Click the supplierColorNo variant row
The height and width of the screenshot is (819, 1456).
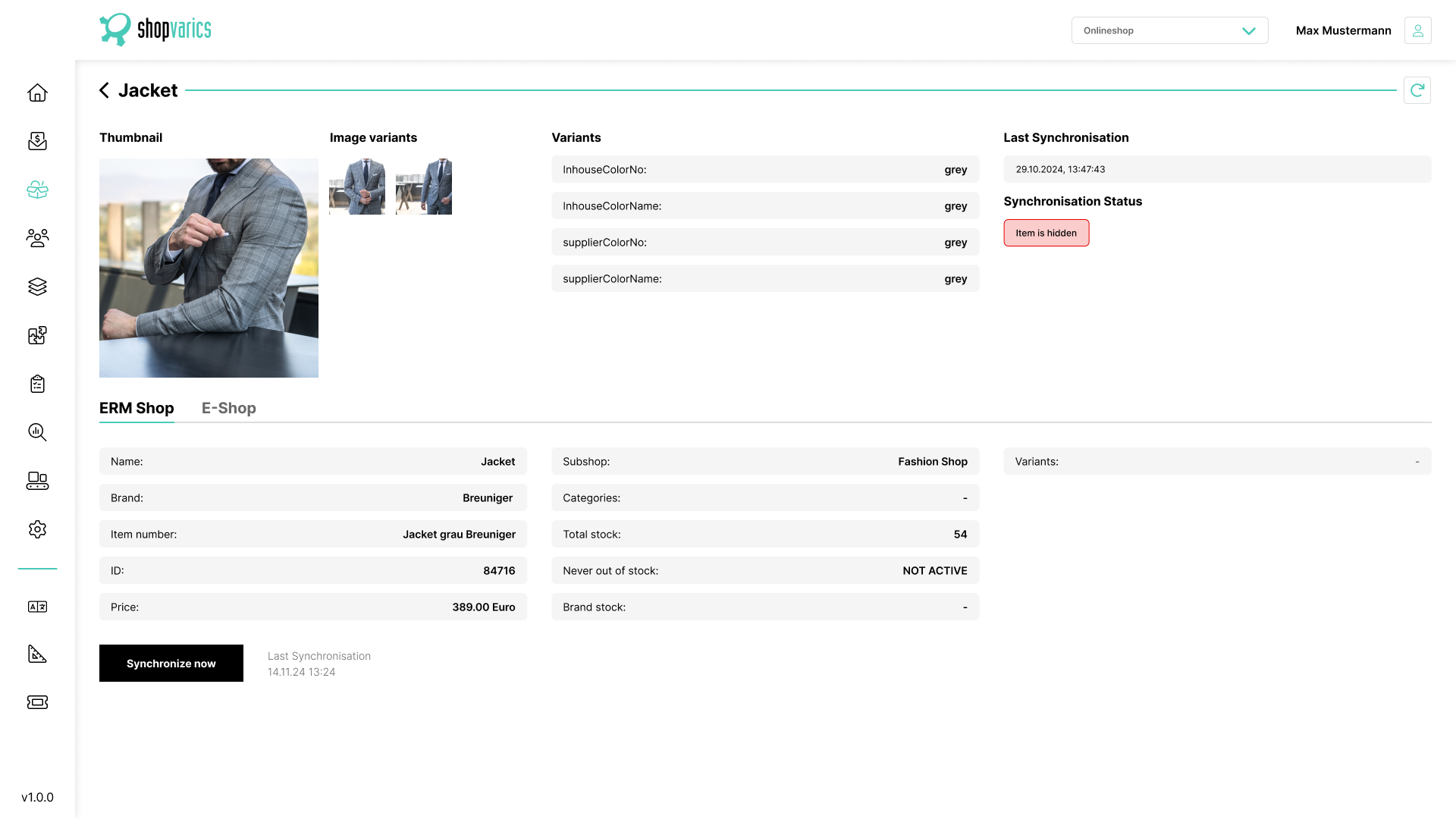coord(765,242)
